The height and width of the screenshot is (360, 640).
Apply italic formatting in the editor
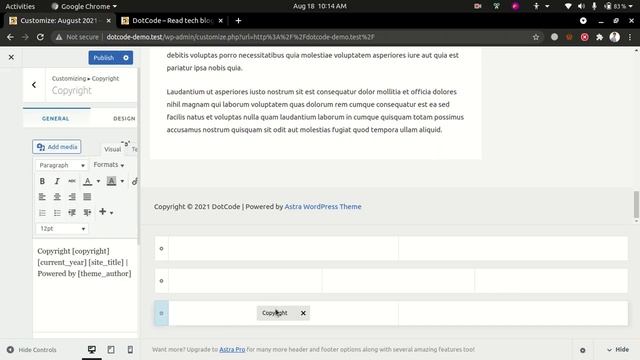[x=57, y=181]
